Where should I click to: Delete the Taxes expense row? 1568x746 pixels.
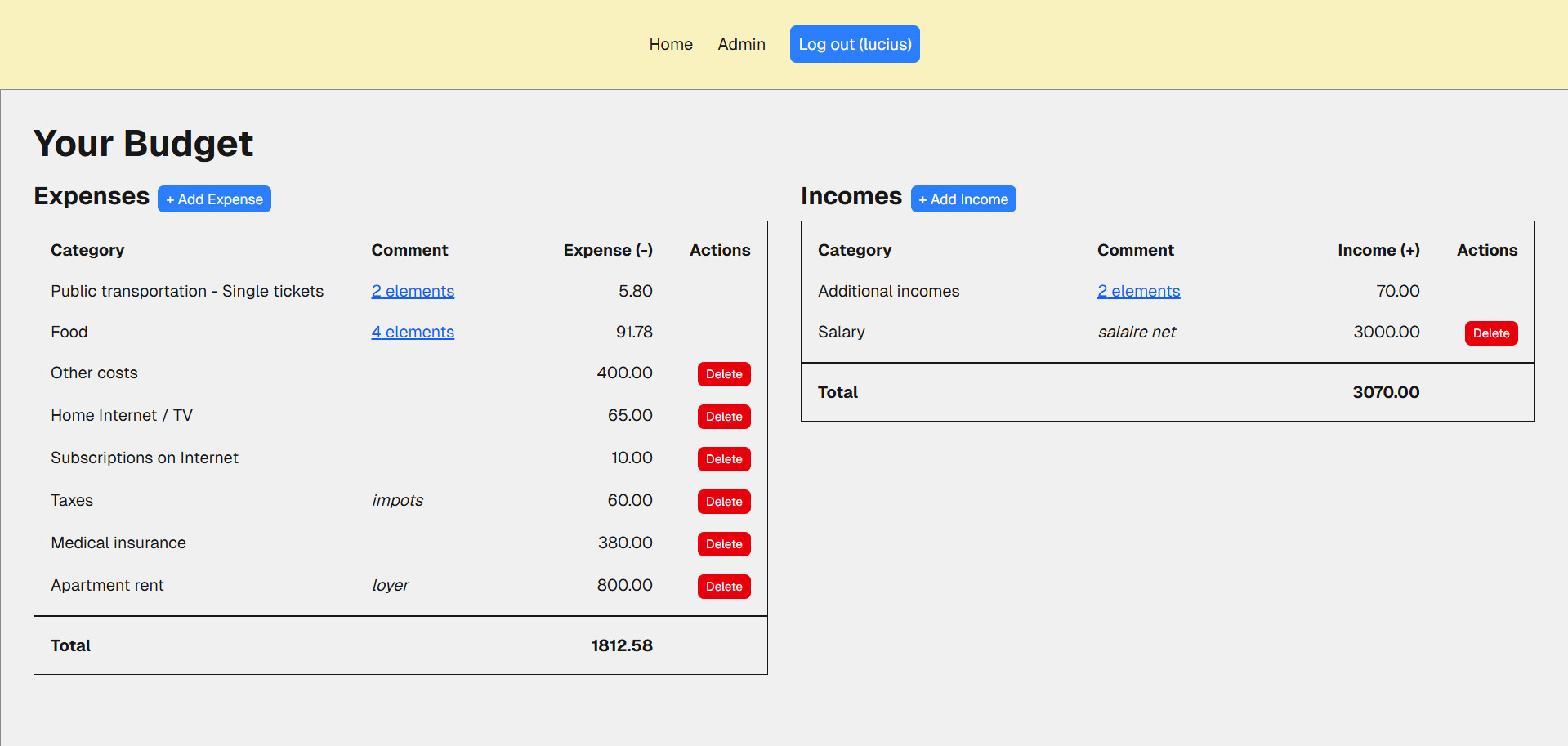[x=723, y=502]
